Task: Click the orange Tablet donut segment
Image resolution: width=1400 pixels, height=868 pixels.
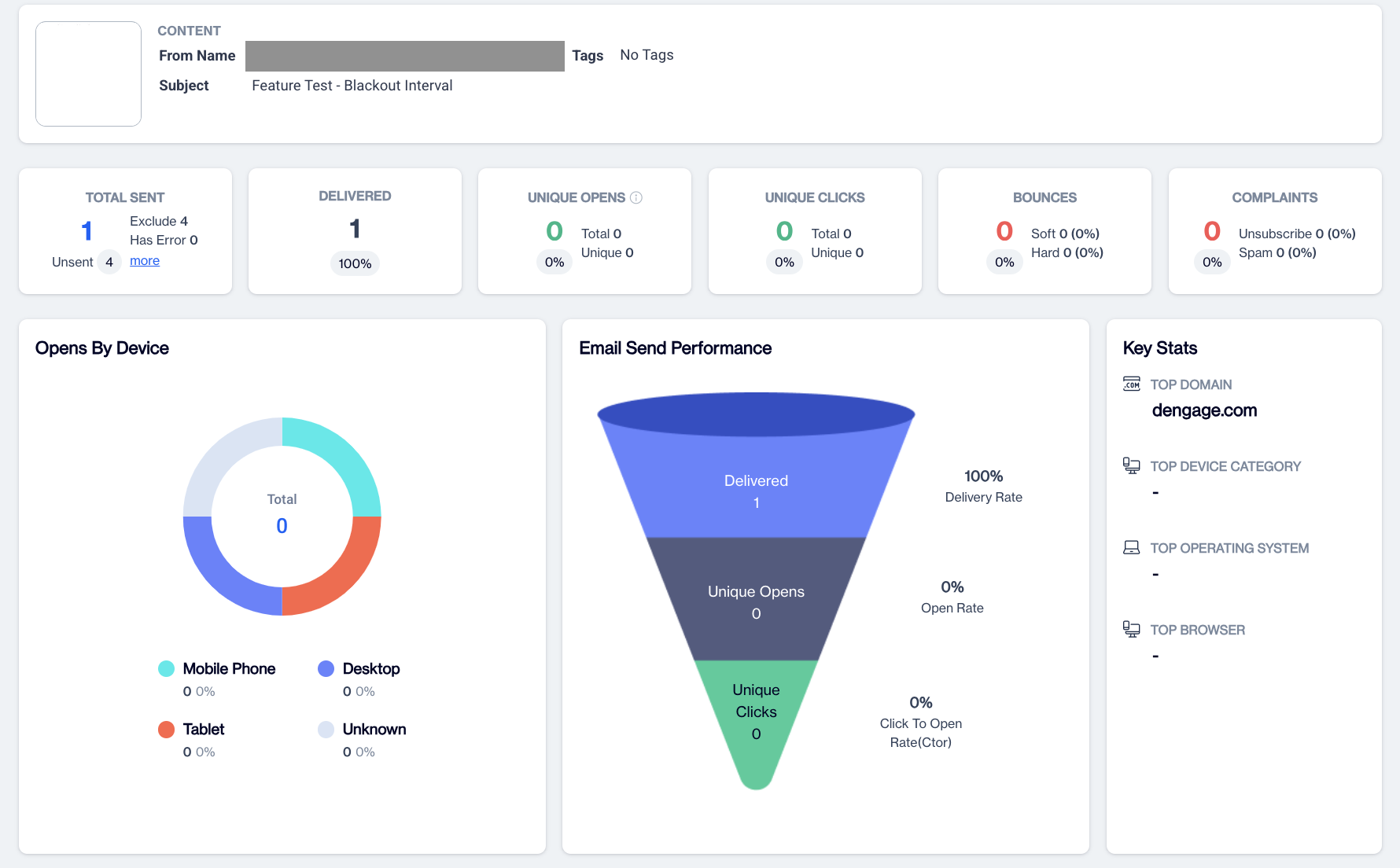Action: coord(341,576)
